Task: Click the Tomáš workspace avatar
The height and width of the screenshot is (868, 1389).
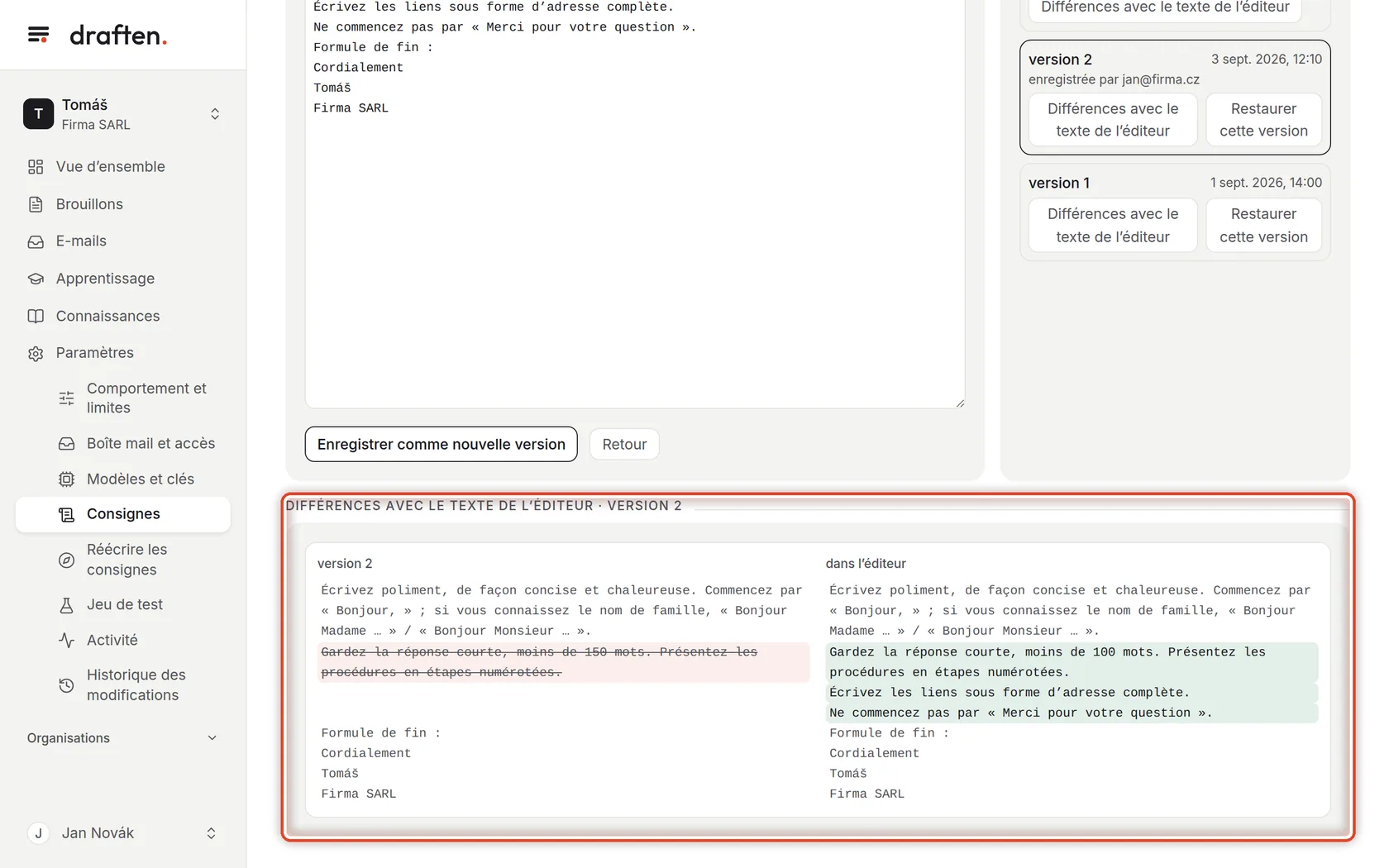Action: click(x=38, y=114)
